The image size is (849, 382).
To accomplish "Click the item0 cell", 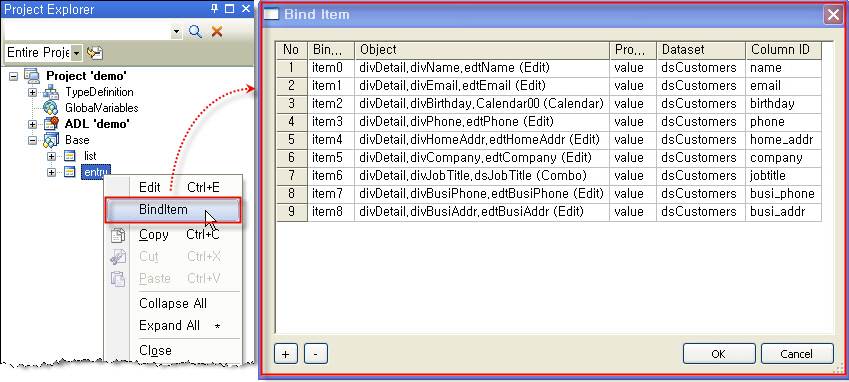I will [331, 68].
